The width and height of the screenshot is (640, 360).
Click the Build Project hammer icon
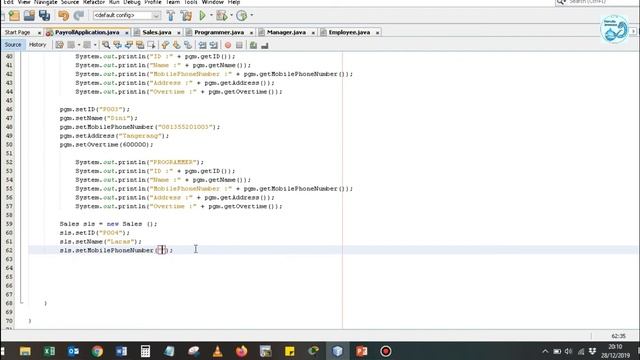click(171, 16)
